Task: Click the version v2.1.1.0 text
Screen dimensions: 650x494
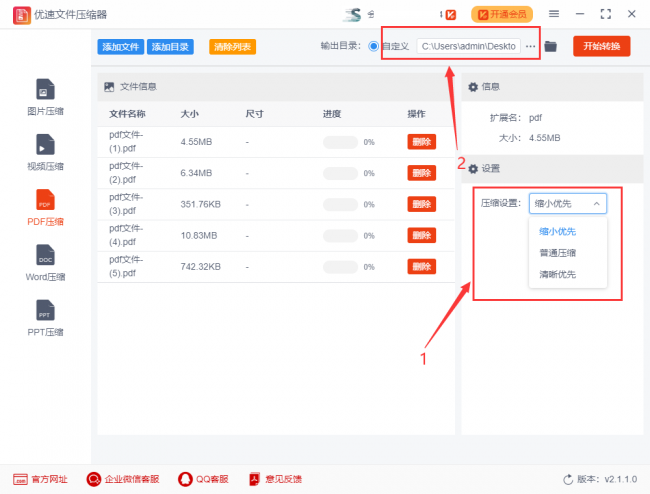Action: [x=621, y=479]
